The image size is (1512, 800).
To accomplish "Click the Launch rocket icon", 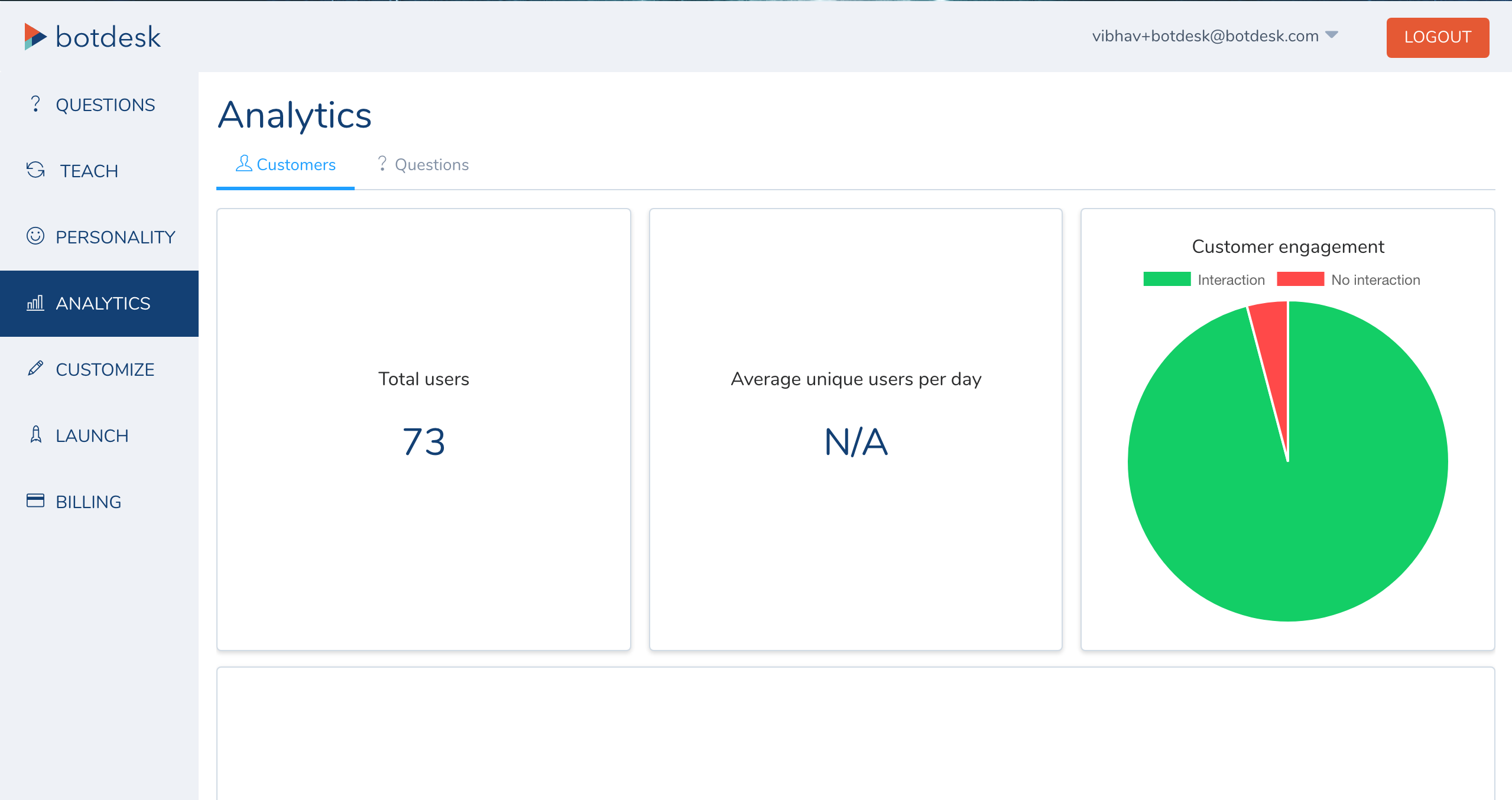I will (x=35, y=435).
